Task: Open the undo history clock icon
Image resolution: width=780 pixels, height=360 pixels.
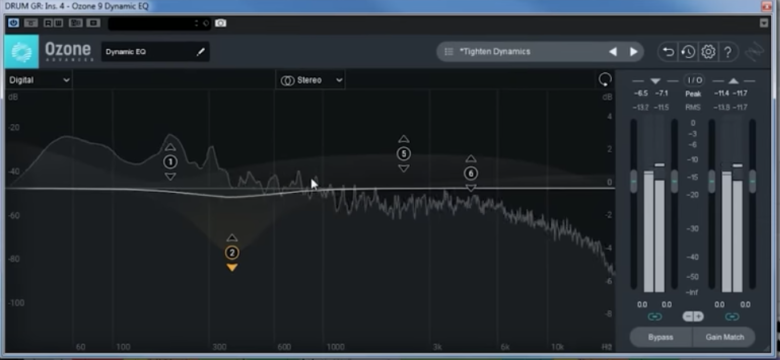Action: [x=688, y=52]
